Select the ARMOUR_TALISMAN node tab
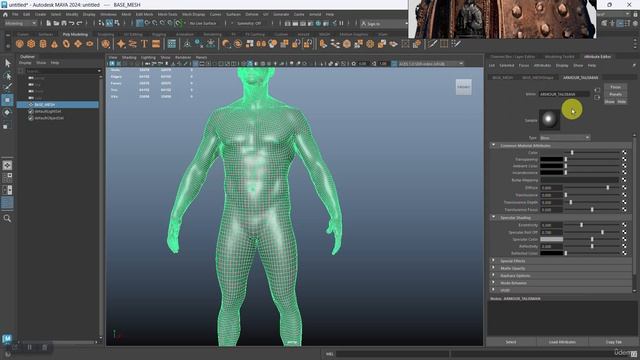The image size is (640, 360). (x=580, y=78)
